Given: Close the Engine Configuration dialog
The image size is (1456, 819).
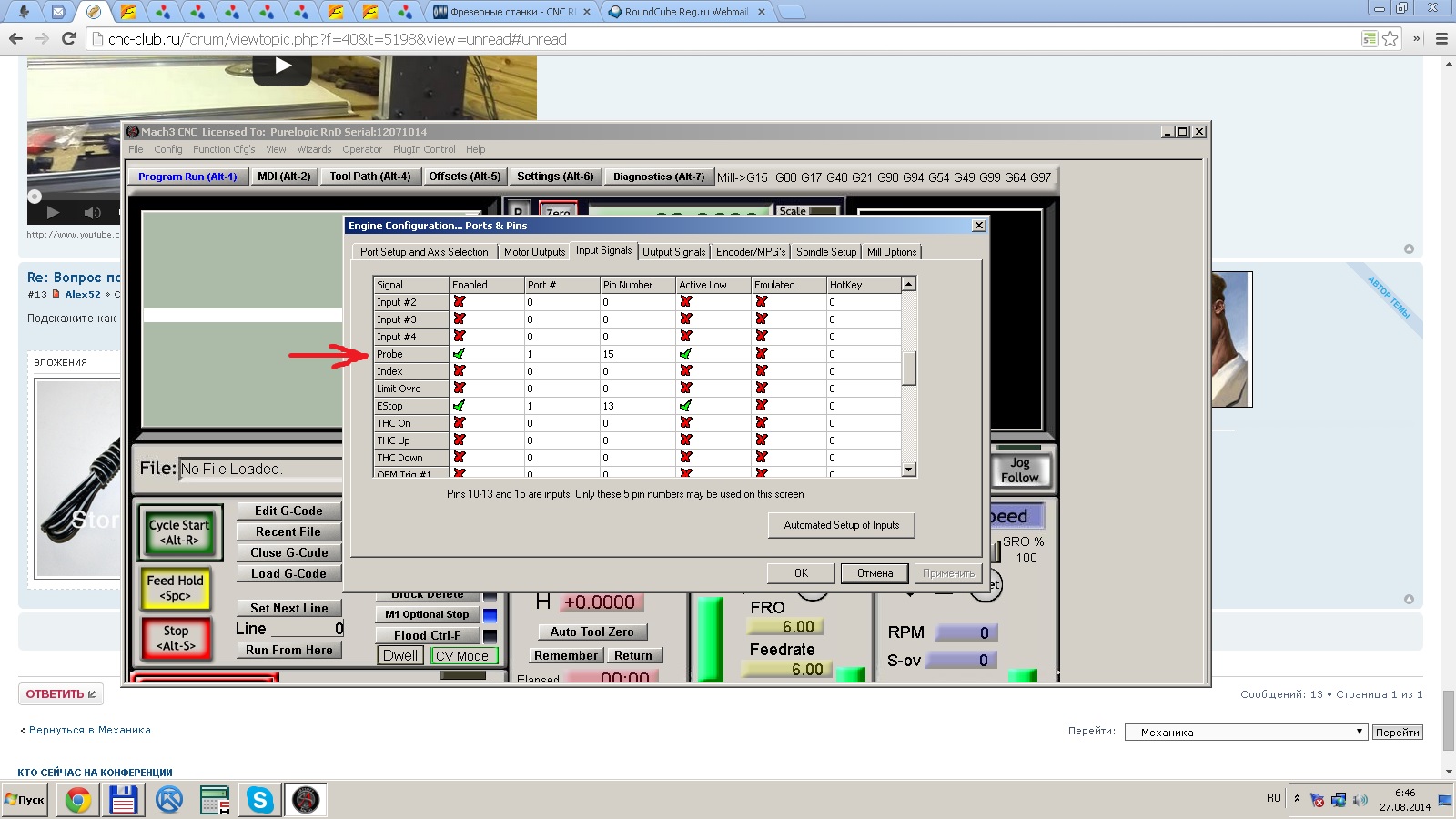Looking at the screenshot, I should pyautogui.click(x=979, y=226).
